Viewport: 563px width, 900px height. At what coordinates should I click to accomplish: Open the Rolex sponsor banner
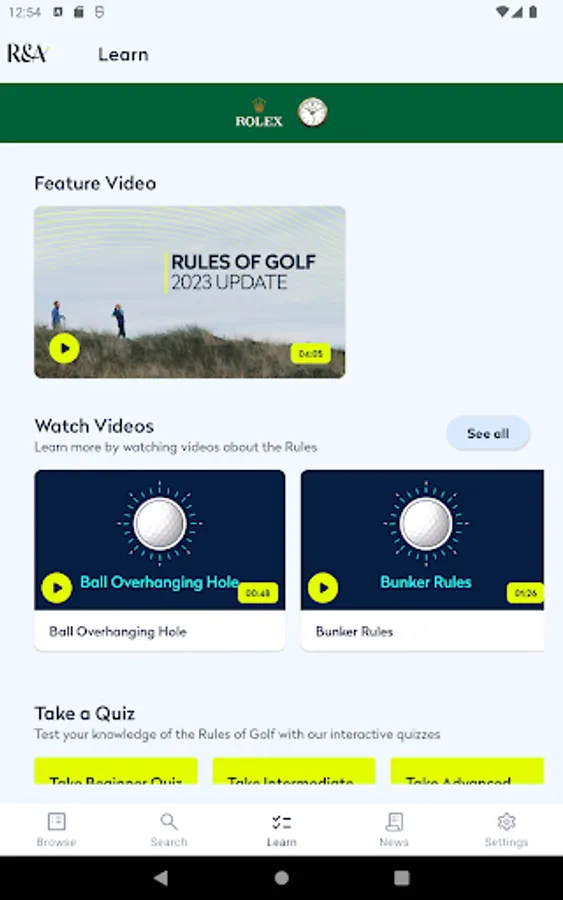[281, 112]
